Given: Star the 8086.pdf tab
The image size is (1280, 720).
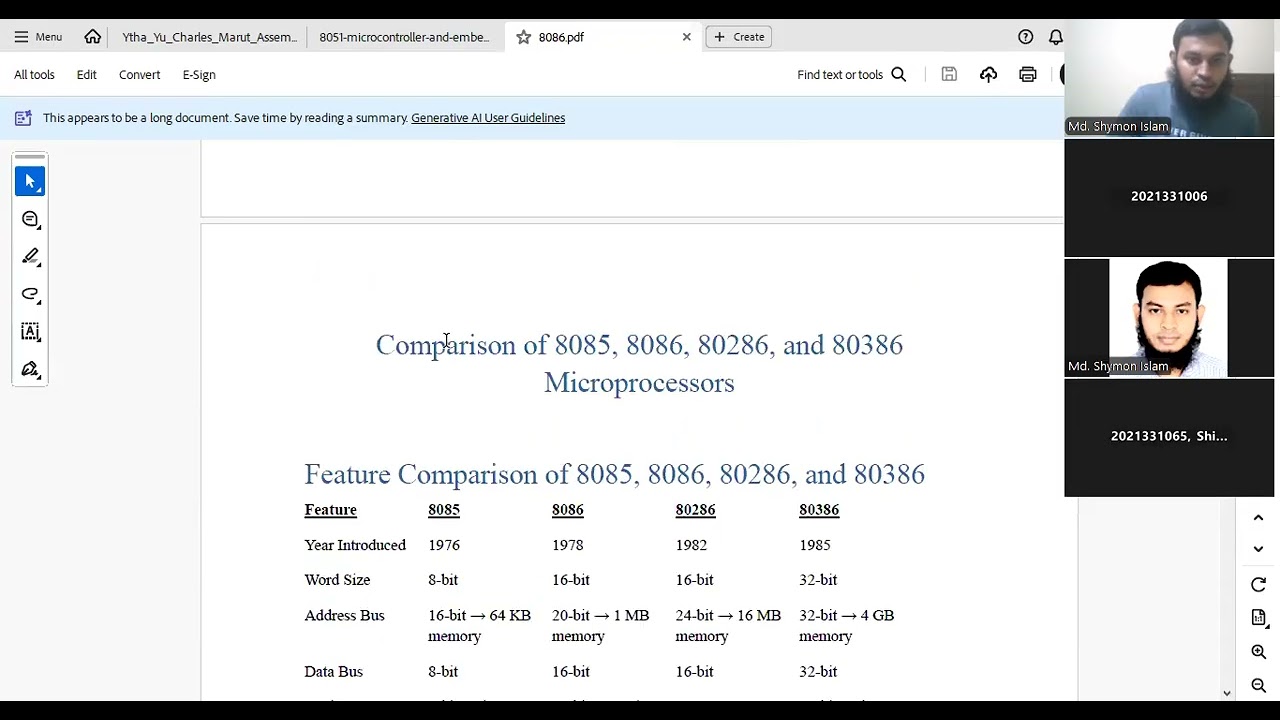Looking at the screenshot, I should tap(523, 37).
